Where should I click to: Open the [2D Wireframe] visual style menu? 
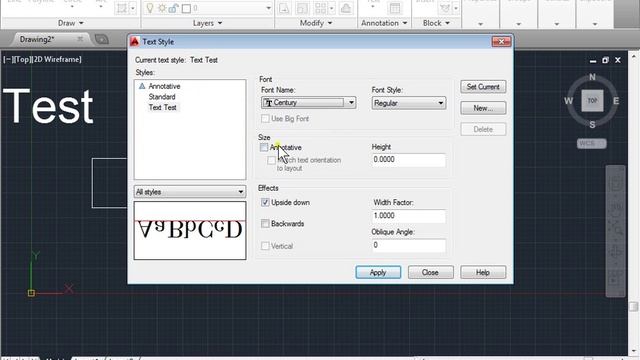pos(57,59)
